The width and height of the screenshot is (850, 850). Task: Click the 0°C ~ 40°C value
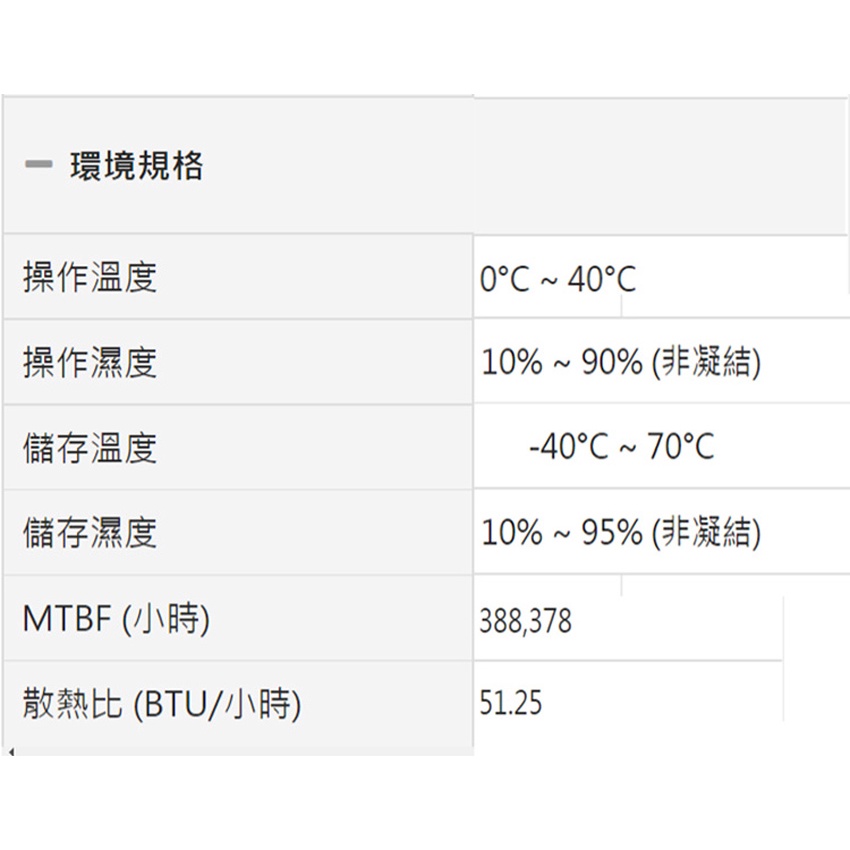(557, 279)
